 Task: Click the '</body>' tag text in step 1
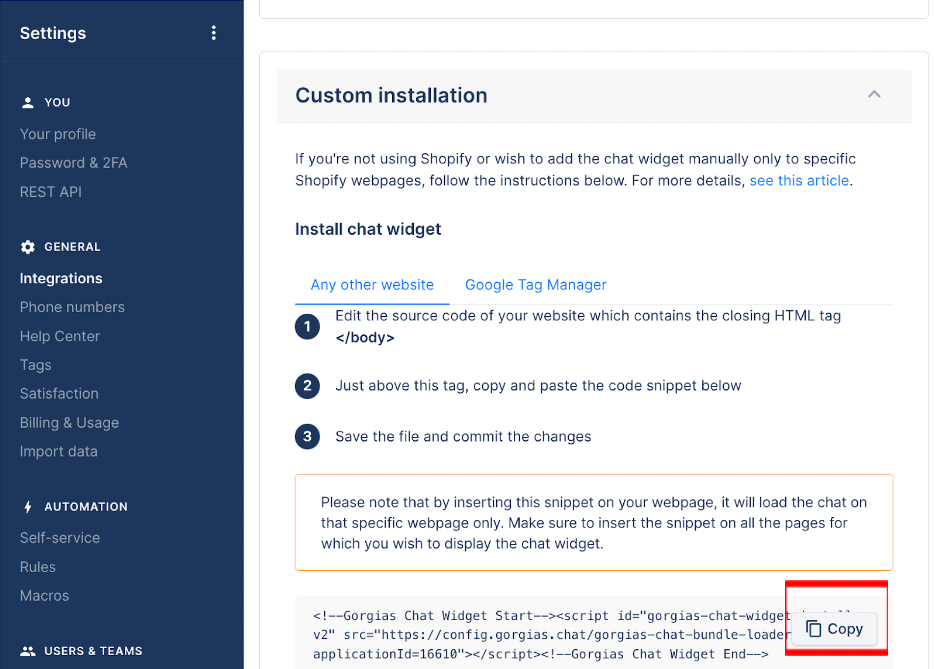pyautogui.click(x=365, y=337)
